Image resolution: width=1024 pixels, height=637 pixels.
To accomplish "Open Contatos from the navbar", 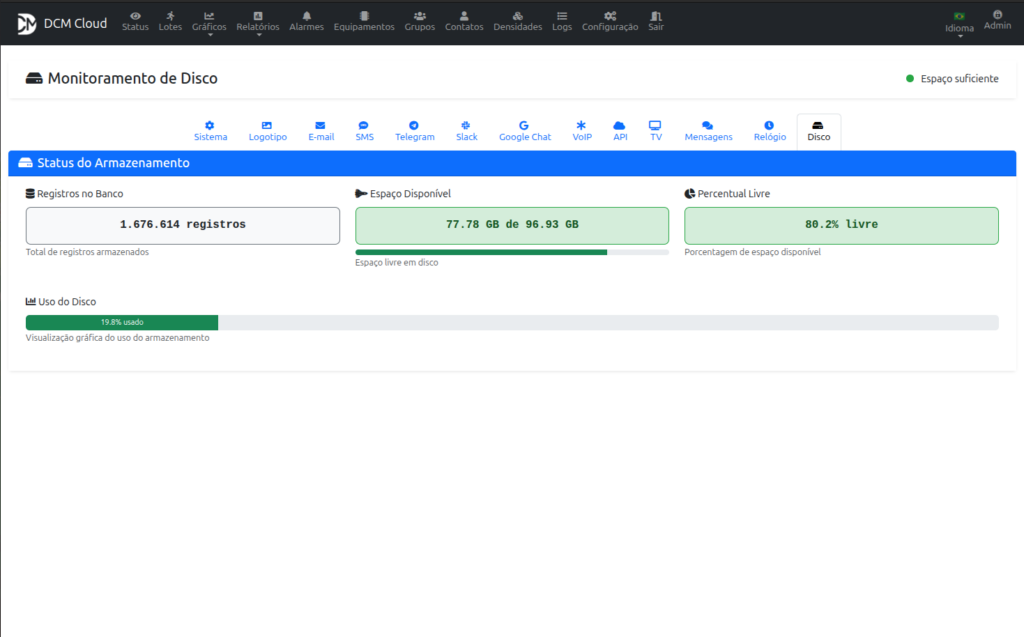I will coord(464,21).
